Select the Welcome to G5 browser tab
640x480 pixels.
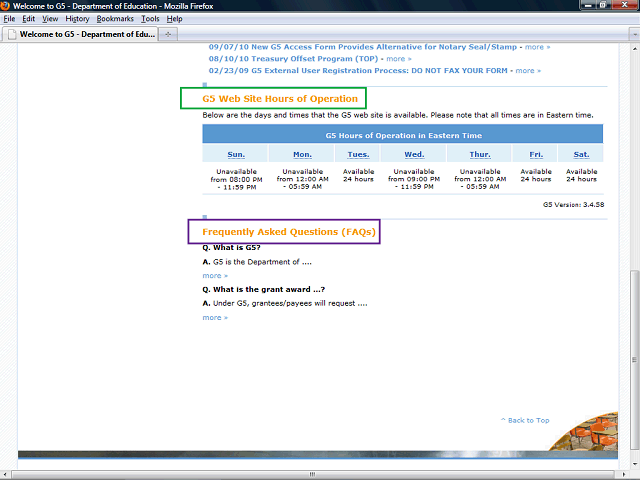click(x=80, y=34)
